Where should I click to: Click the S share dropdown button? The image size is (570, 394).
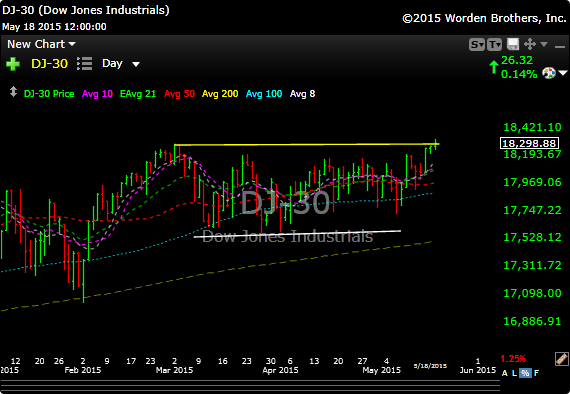477,45
